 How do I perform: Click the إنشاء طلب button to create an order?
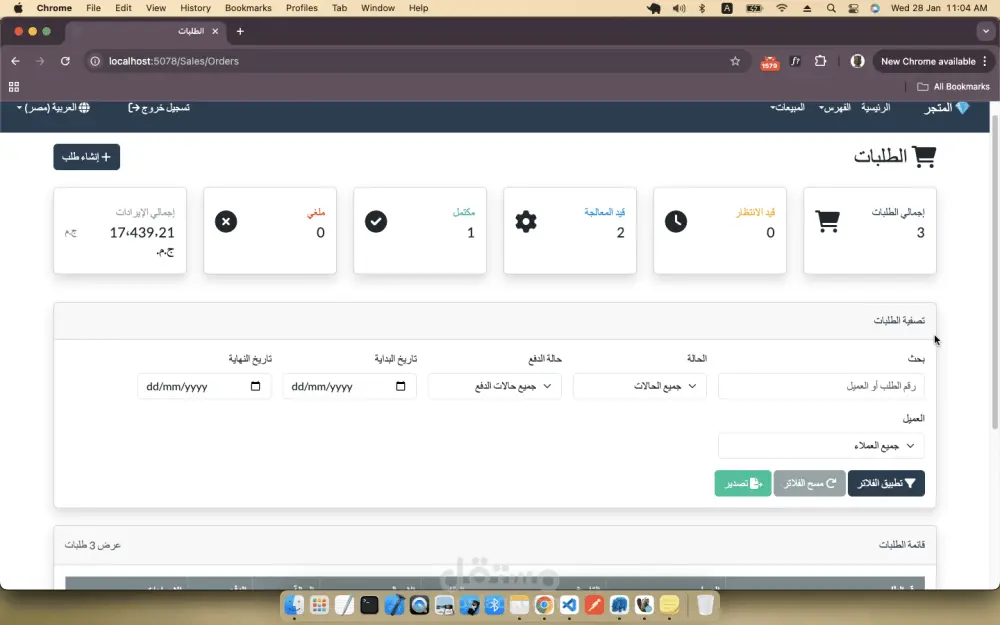pos(86,156)
